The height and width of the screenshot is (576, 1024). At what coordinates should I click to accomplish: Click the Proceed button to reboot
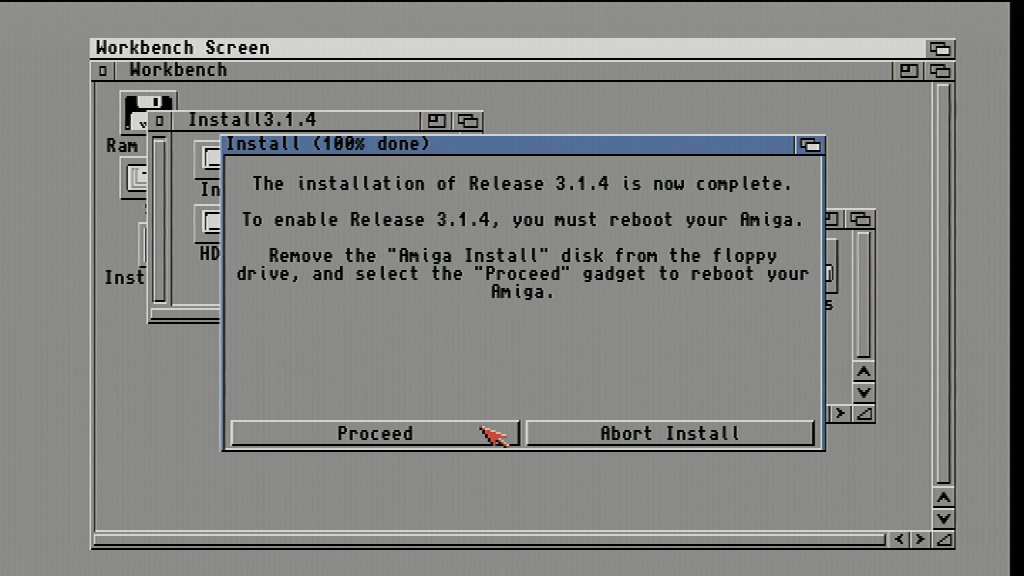pos(375,433)
